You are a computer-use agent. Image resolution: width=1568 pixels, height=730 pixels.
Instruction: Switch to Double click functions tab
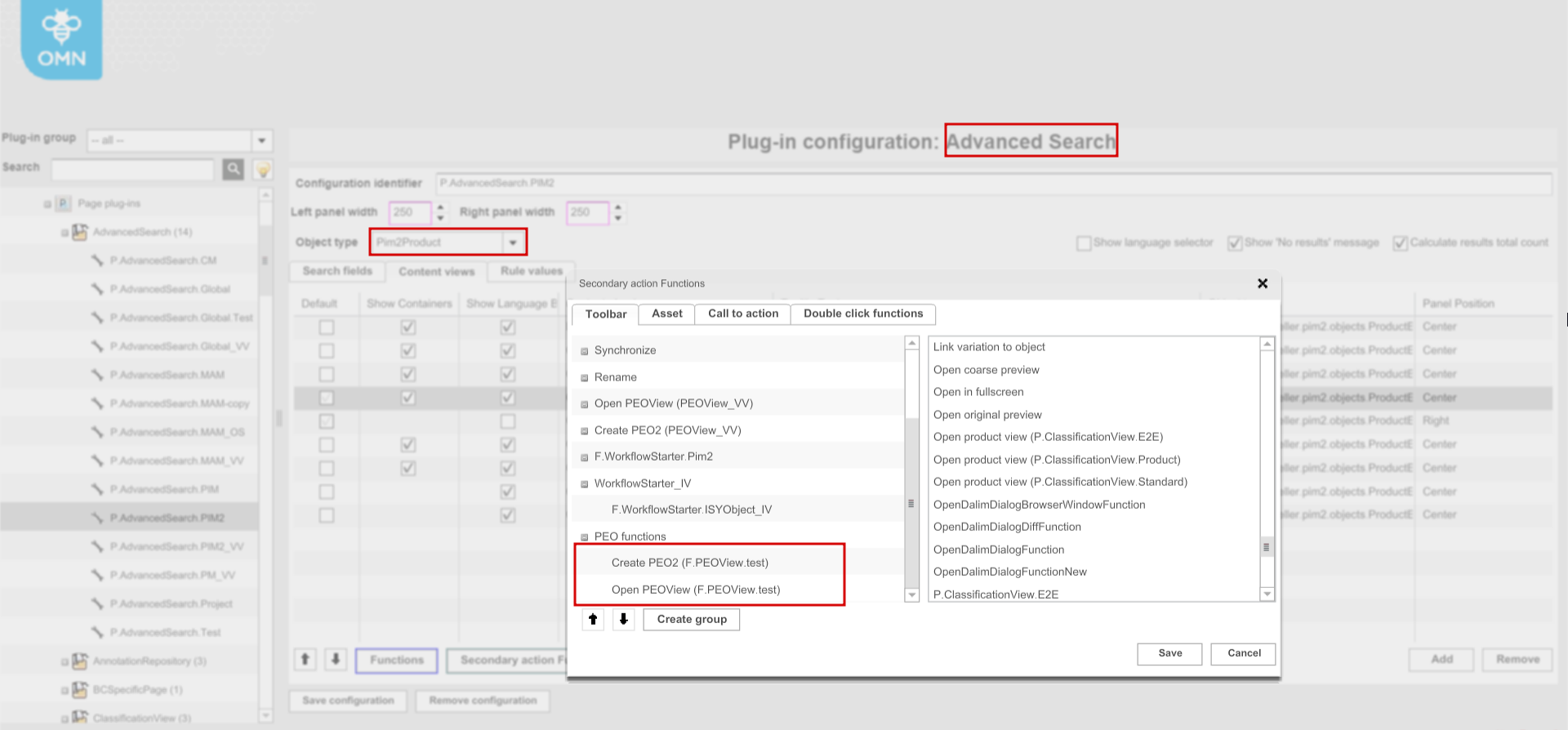(863, 314)
